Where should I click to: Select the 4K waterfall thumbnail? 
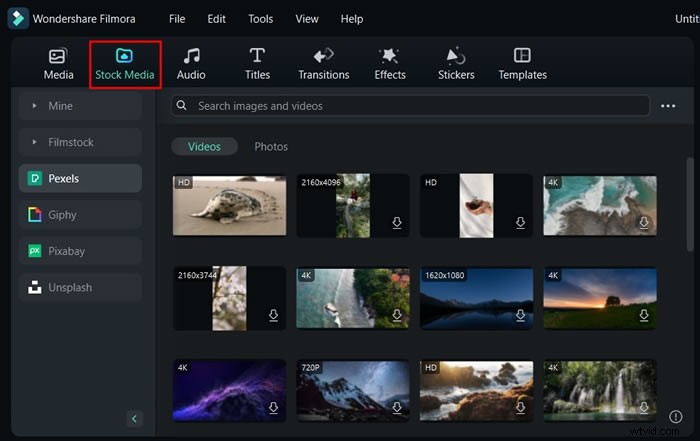click(600, 391)
